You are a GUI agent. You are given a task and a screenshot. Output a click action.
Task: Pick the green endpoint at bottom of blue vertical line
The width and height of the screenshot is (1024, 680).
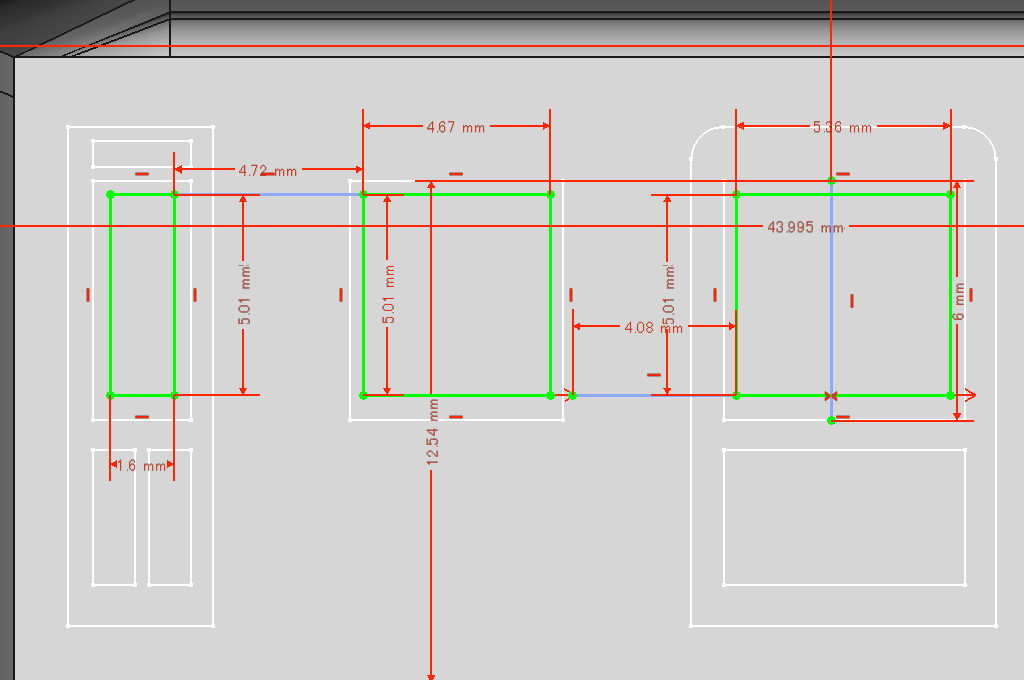[x=831, y=421]
